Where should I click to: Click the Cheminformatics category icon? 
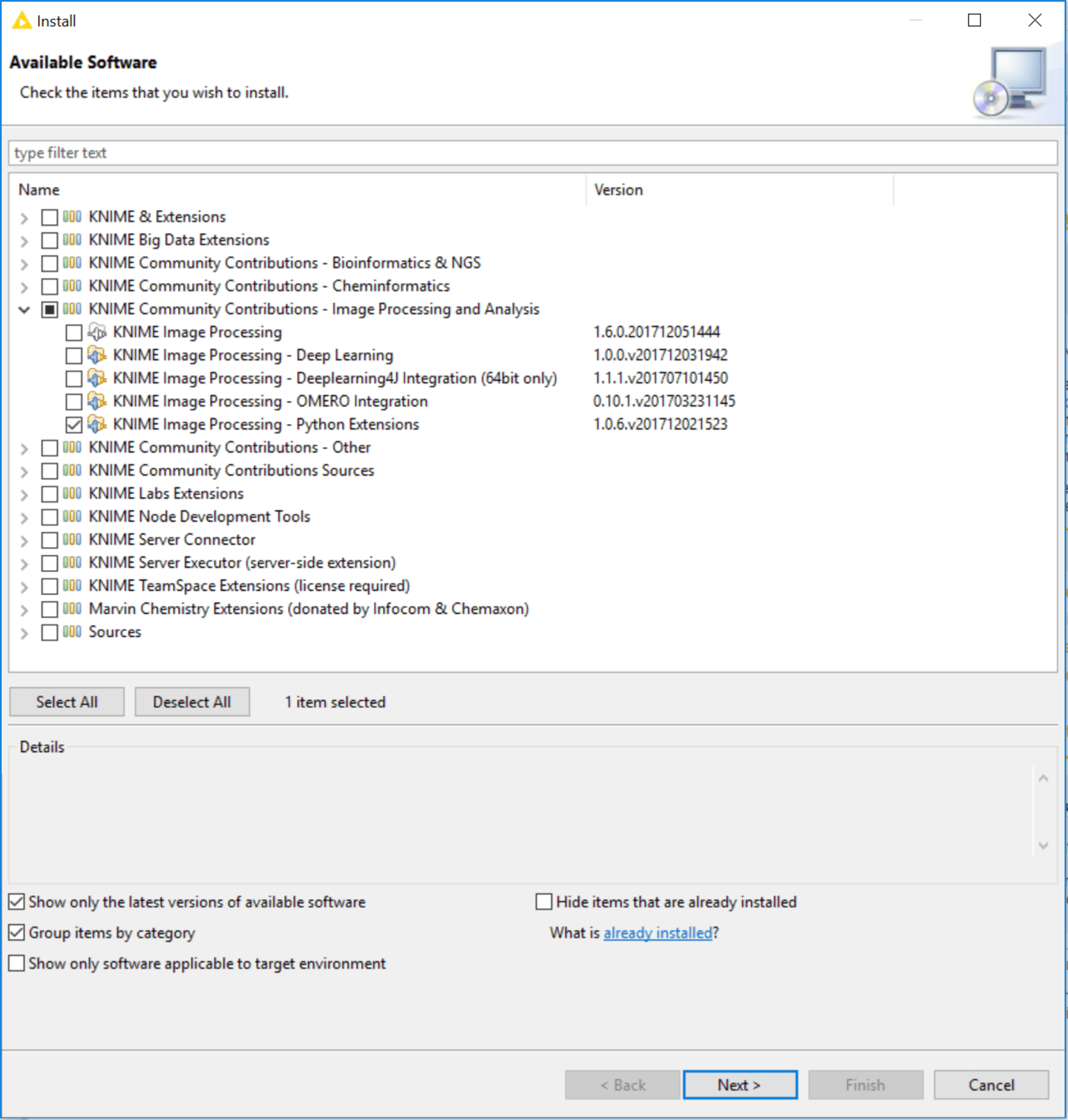pos(72,286)
